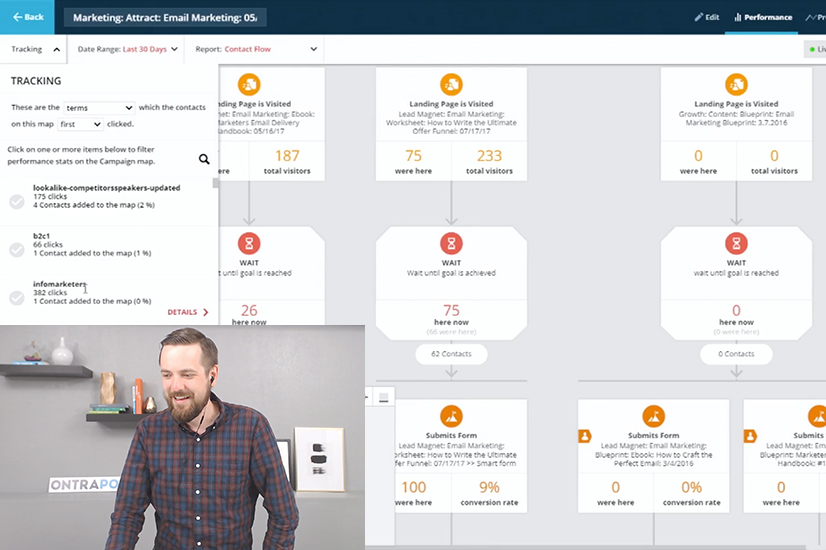This screenshot has height=550, width=826.
Task: Click '382 clicks' under infomarketers
Action: tap(50, 292)
